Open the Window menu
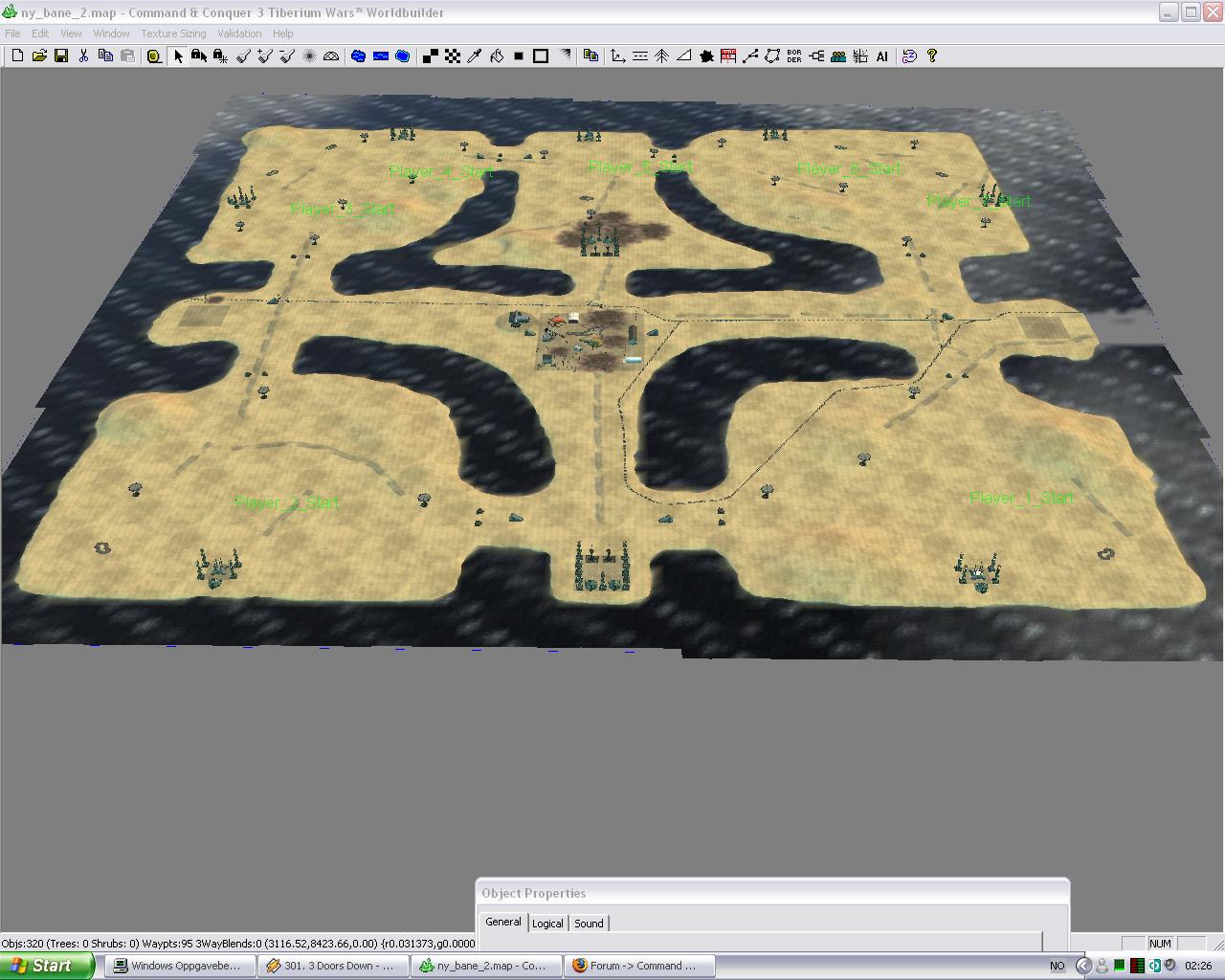The image size is (1225, 980). coord(111,33)
